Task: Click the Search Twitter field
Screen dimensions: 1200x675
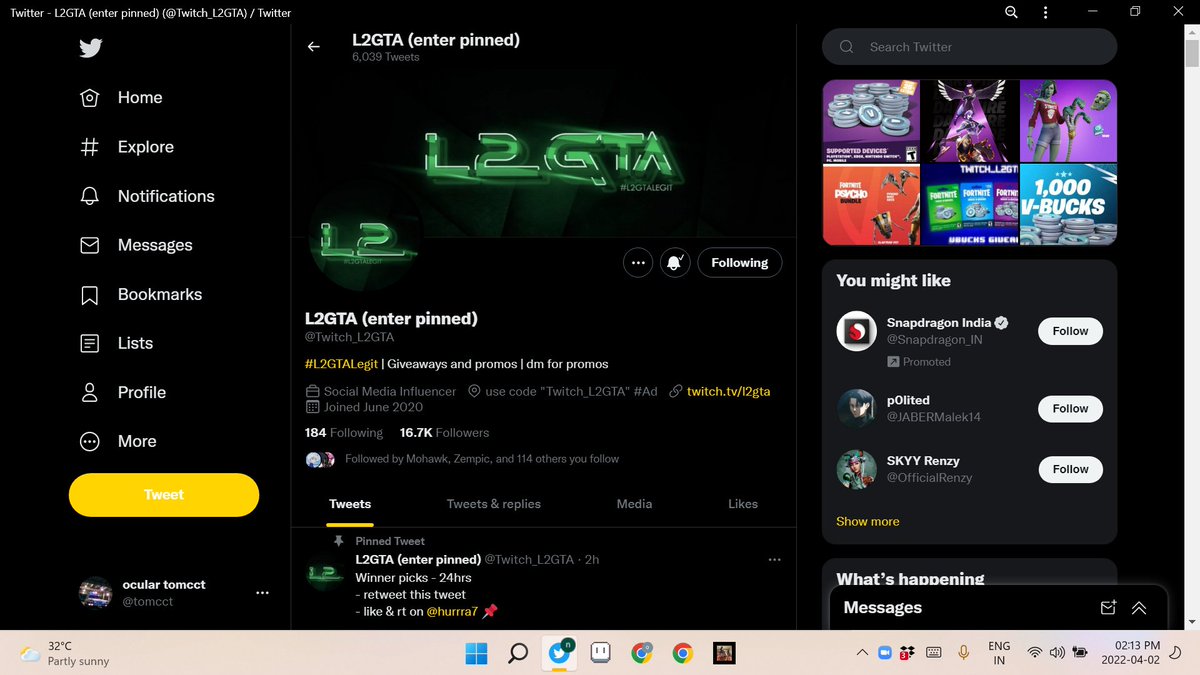Action: [x=969, y=47]
